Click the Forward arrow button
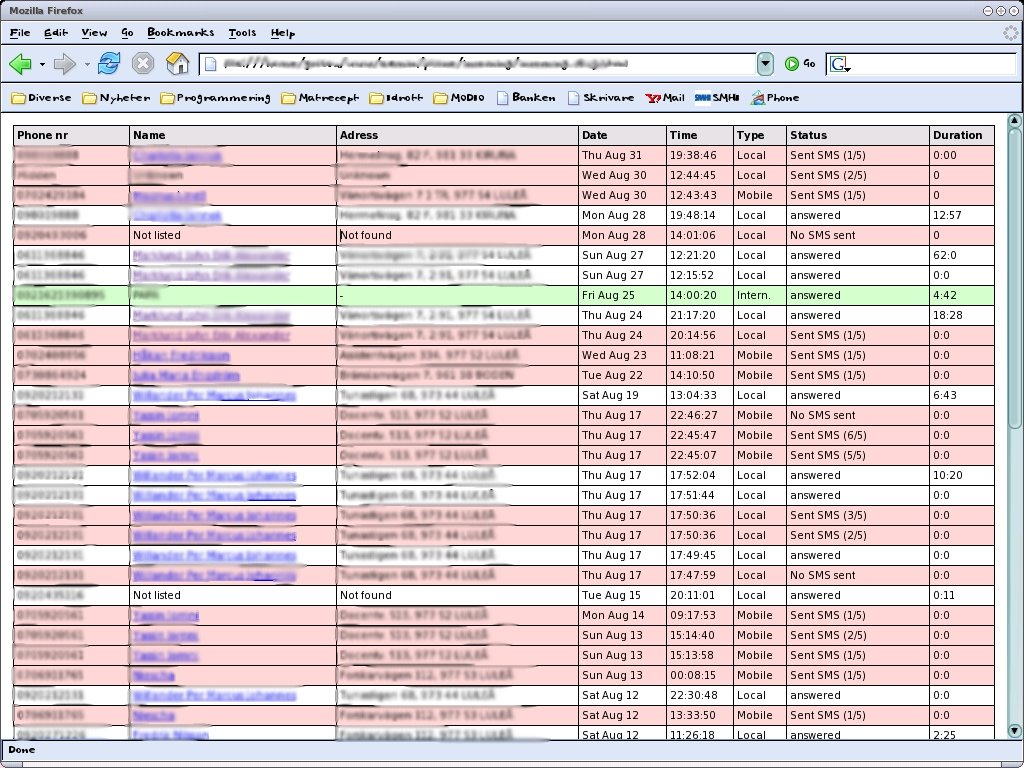Image resolution: width=1024 pixels, height=768 pixels. click(x=65, y=64)
